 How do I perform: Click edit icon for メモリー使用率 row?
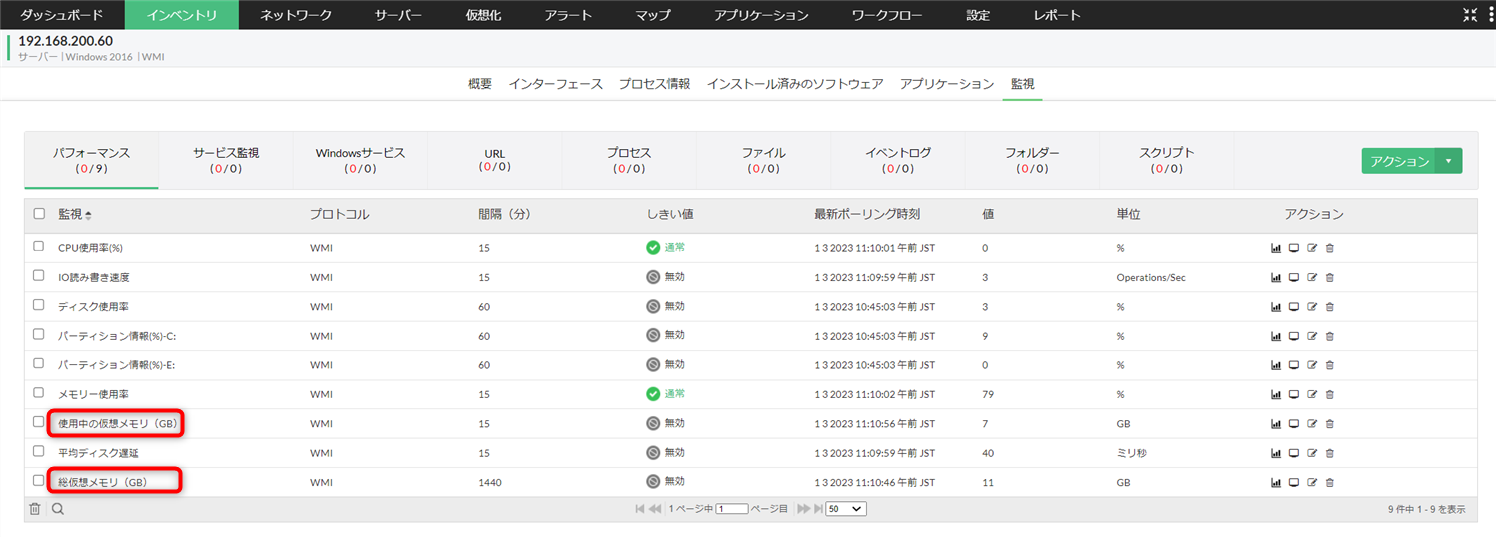tap(1311, 395)
